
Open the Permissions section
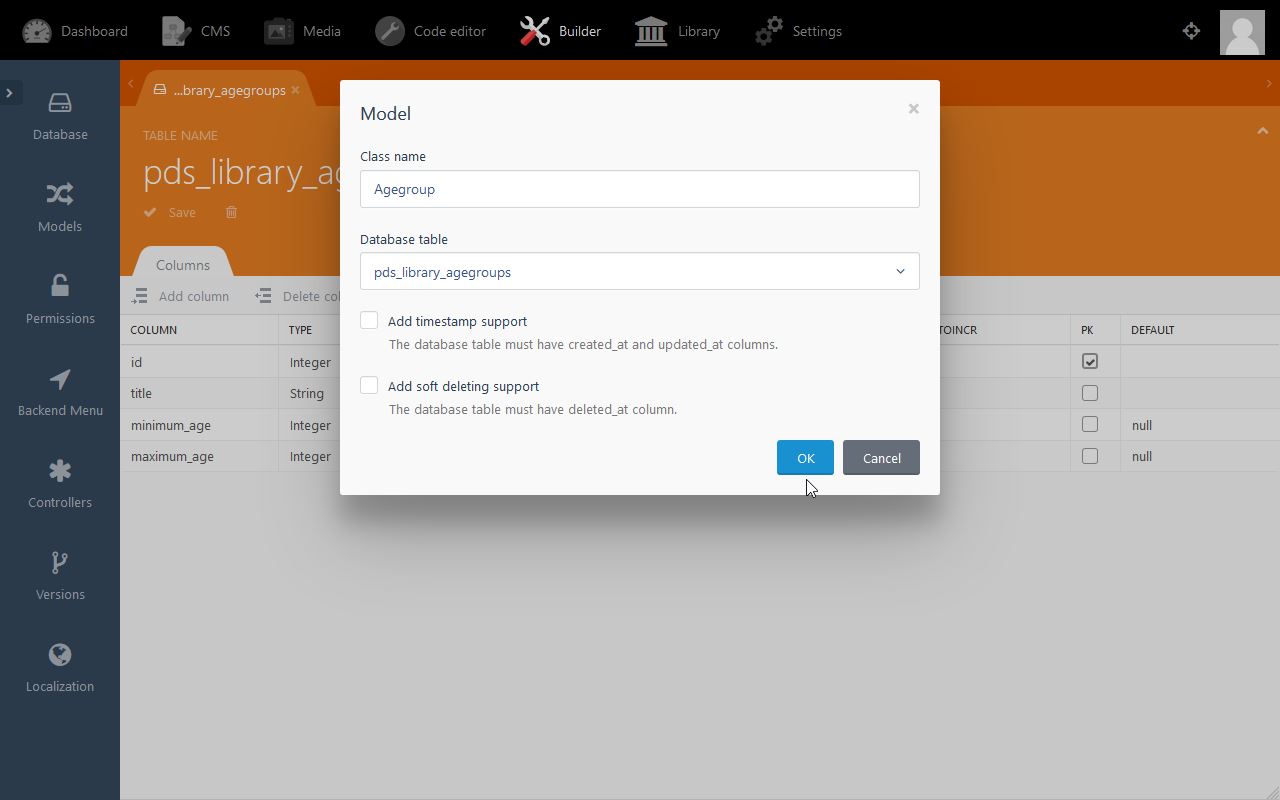tap(60, 300)
